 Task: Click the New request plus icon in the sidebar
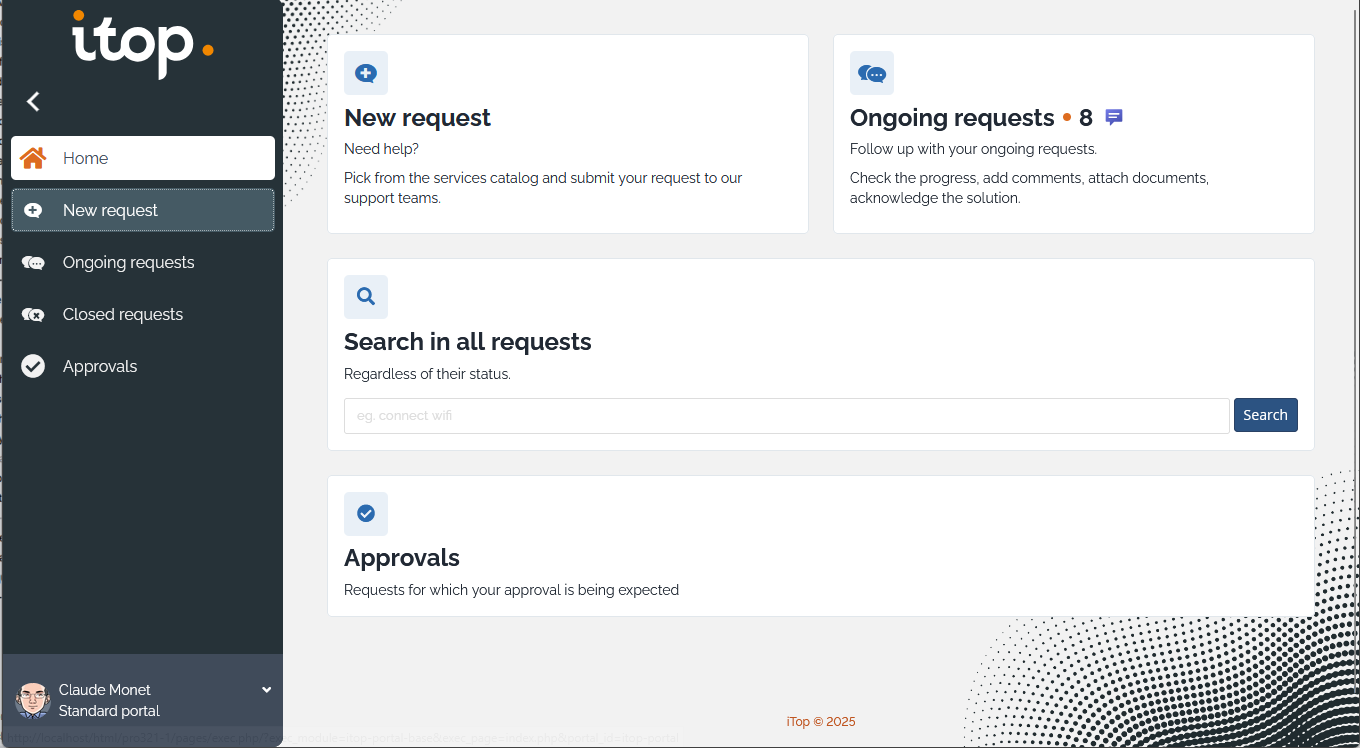33,210
